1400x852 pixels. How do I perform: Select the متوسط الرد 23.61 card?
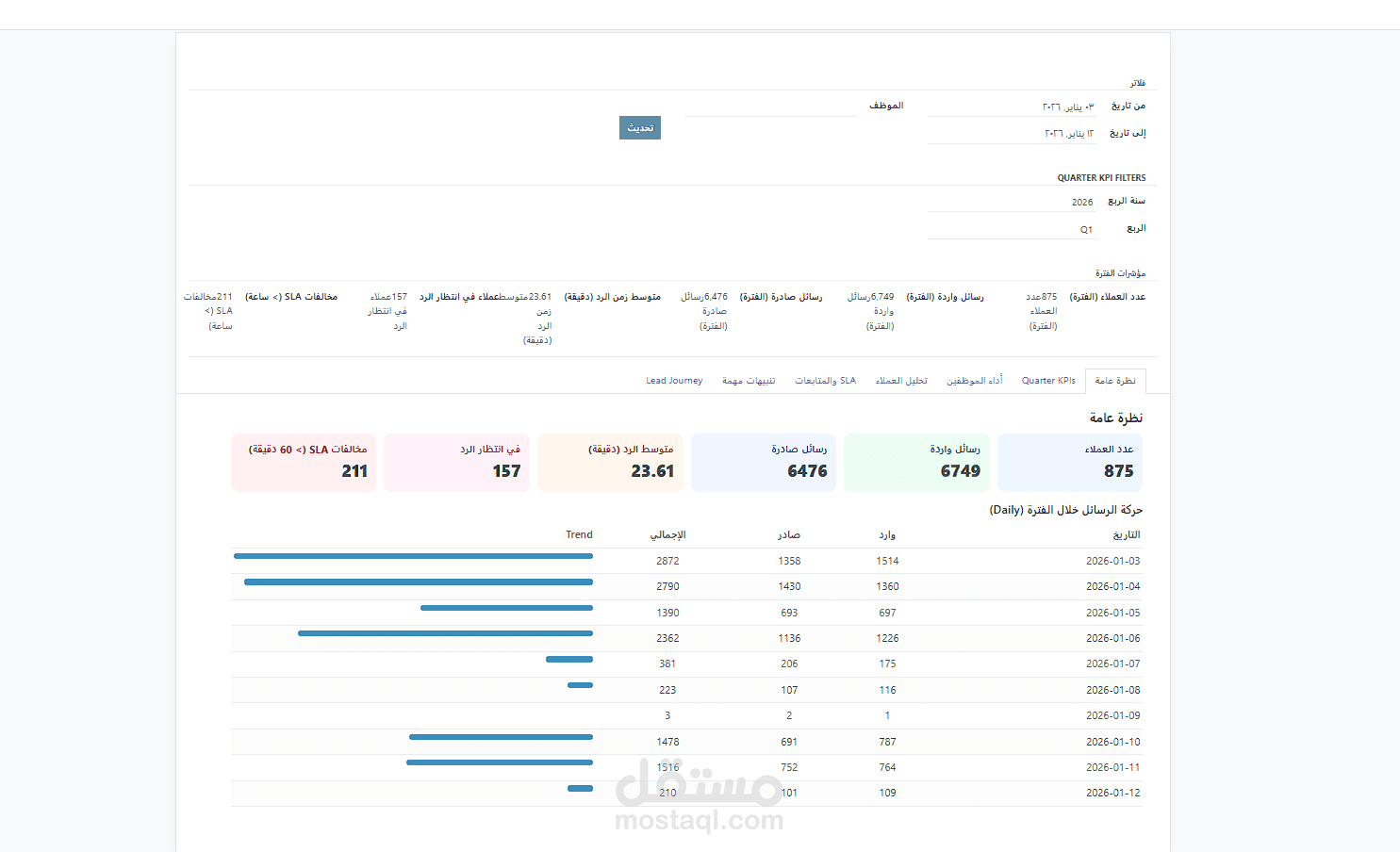coord(610,462)
